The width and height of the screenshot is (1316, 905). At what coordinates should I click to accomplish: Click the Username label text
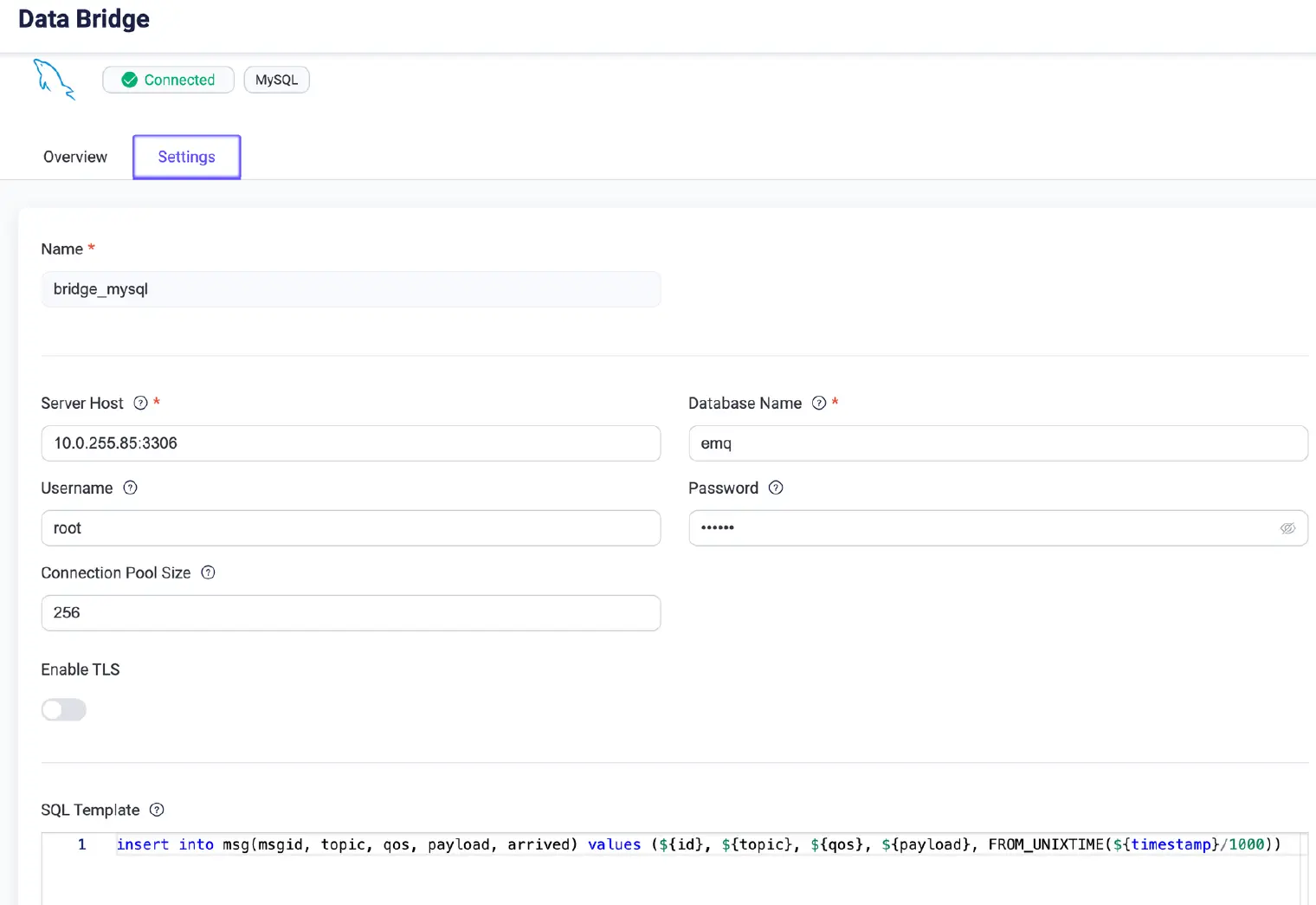pos(77,488)
